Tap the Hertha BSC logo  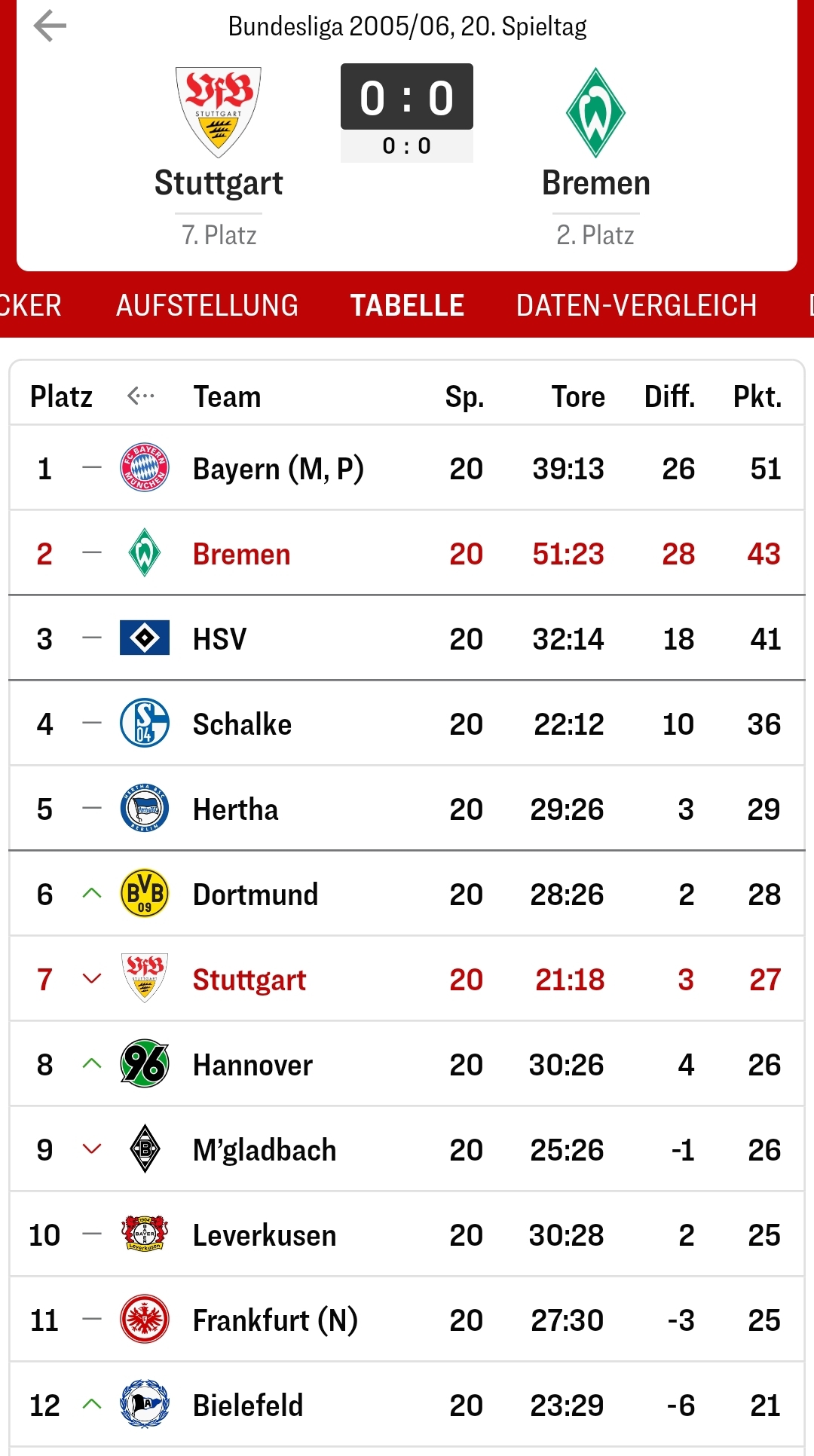click(x=145, y=809)
